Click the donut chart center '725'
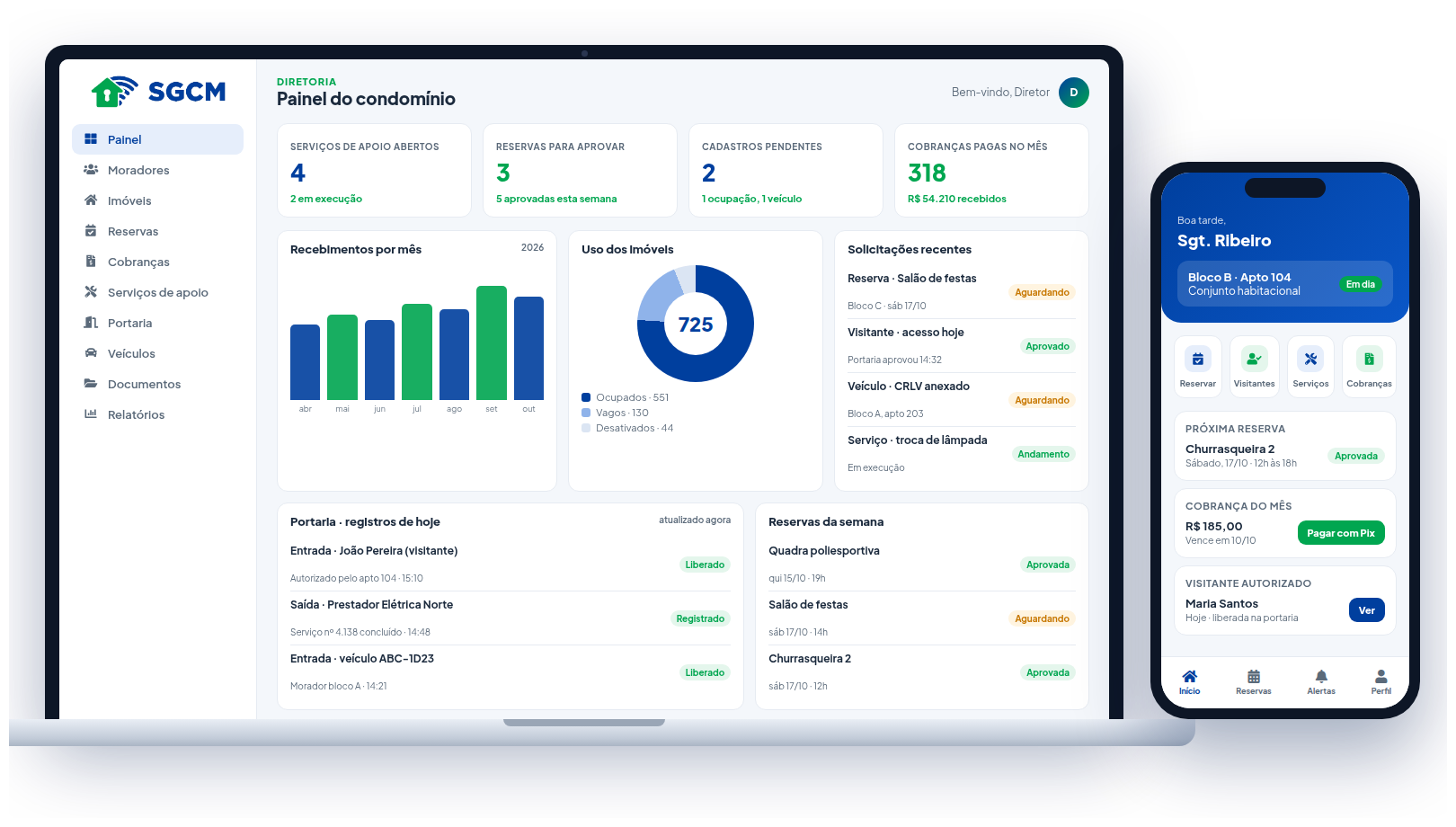The height and width of the screenshot is (827, 1456). [x=696, y=325]
